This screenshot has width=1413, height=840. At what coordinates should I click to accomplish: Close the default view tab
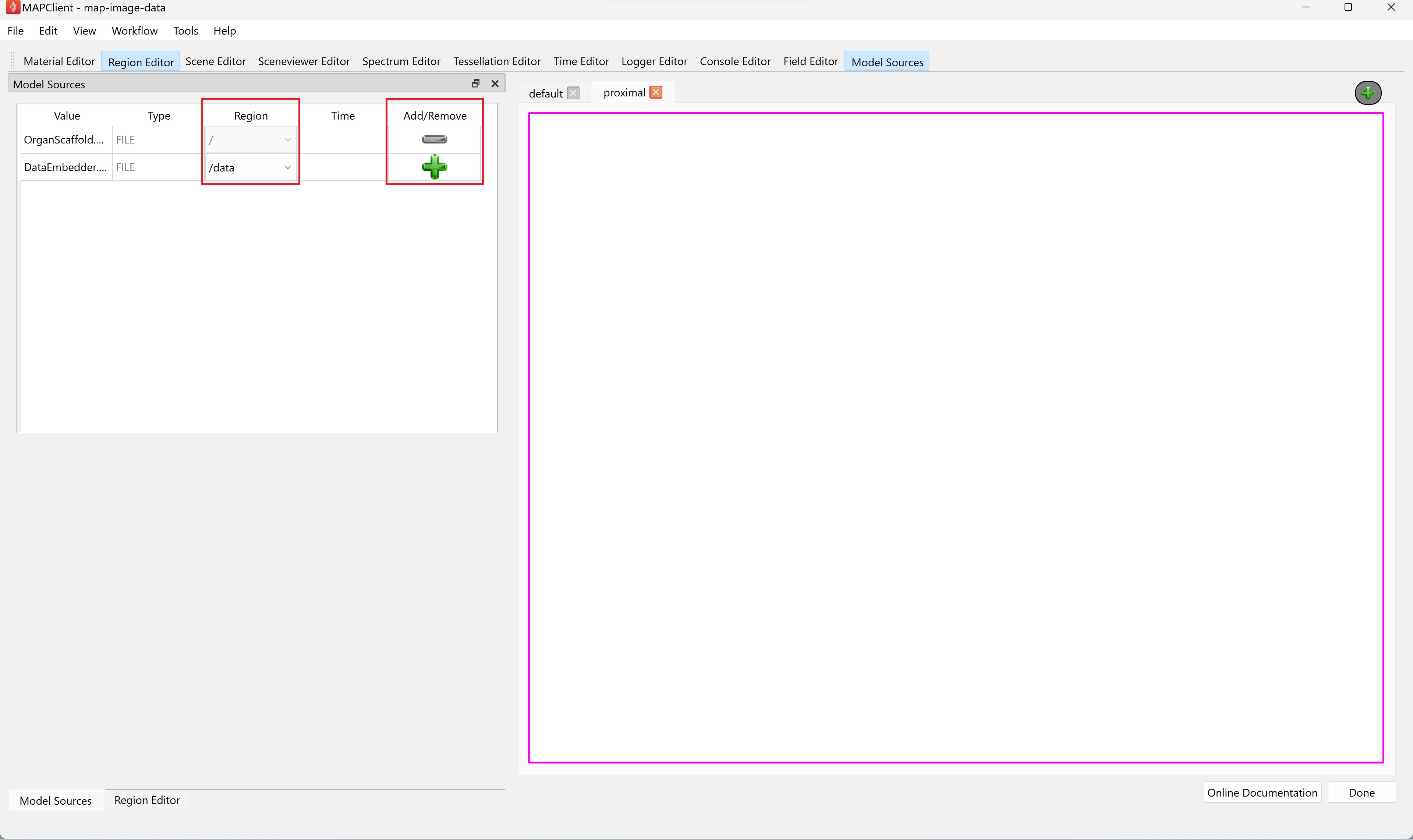coord(573,93)
